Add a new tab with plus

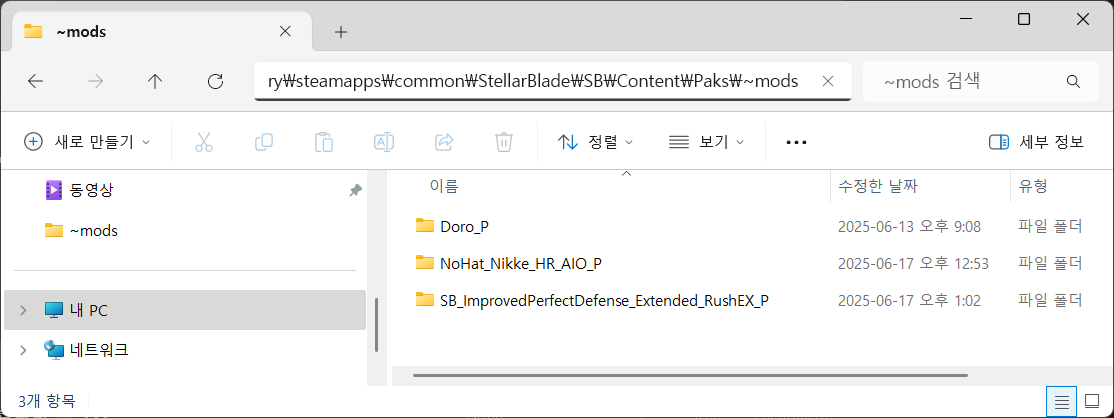(x=341, y=32)
